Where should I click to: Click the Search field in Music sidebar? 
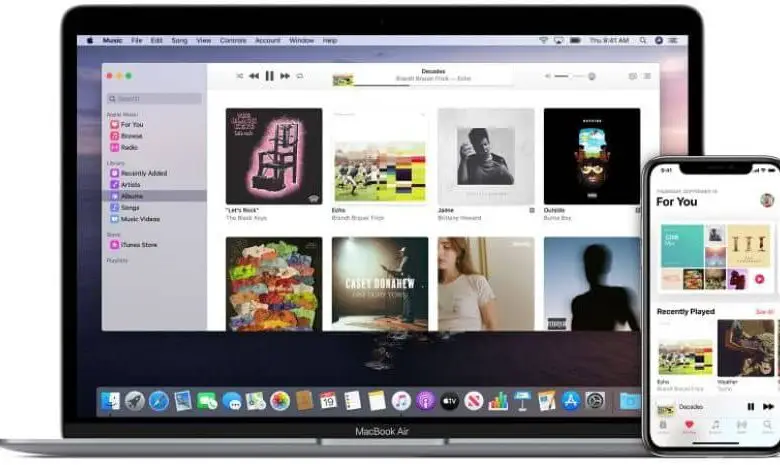coord(154,98)
